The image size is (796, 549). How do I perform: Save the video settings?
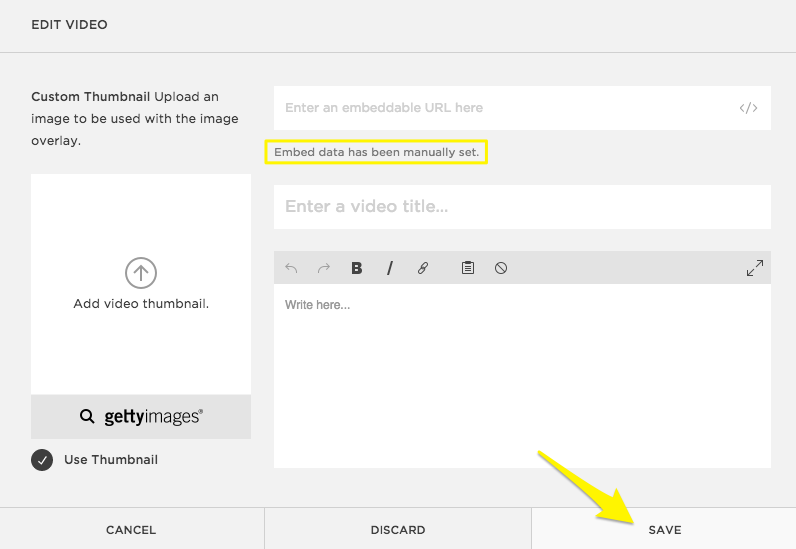point(664,530)
